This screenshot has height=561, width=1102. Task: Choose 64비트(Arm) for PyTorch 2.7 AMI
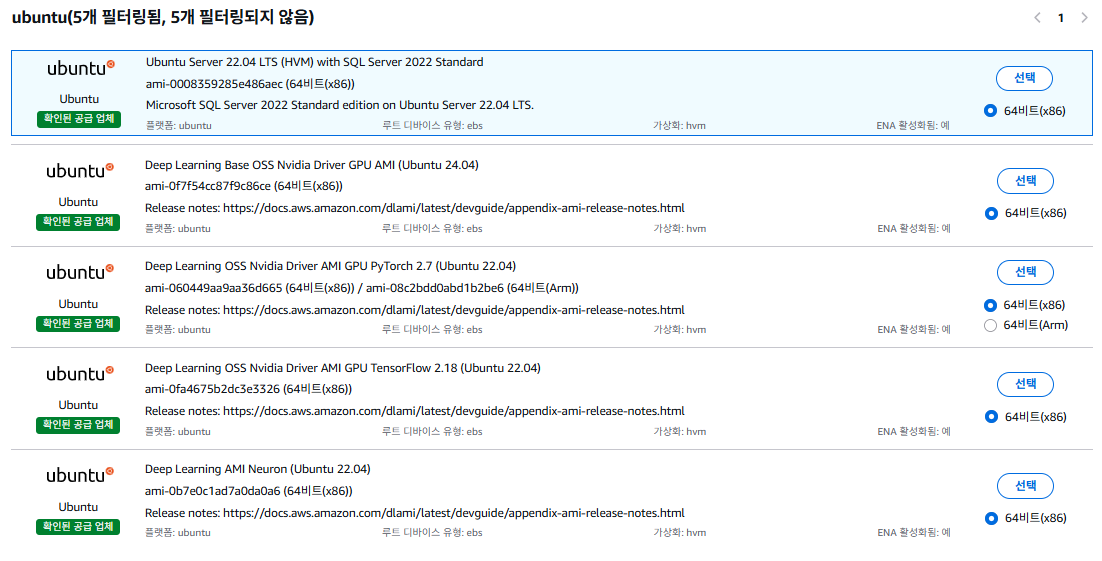[990, 325]
